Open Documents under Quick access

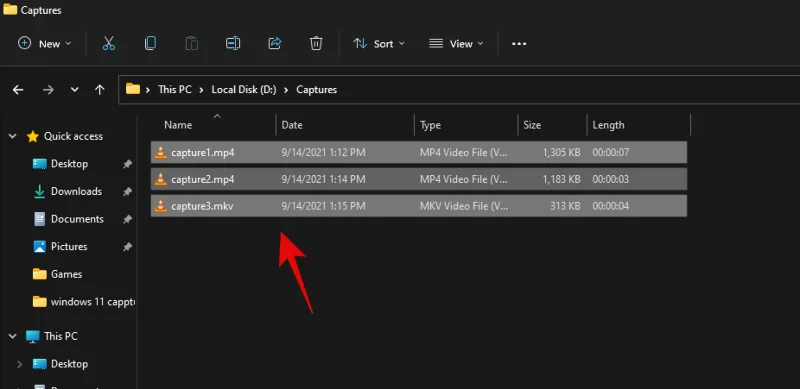click(77, 219)
